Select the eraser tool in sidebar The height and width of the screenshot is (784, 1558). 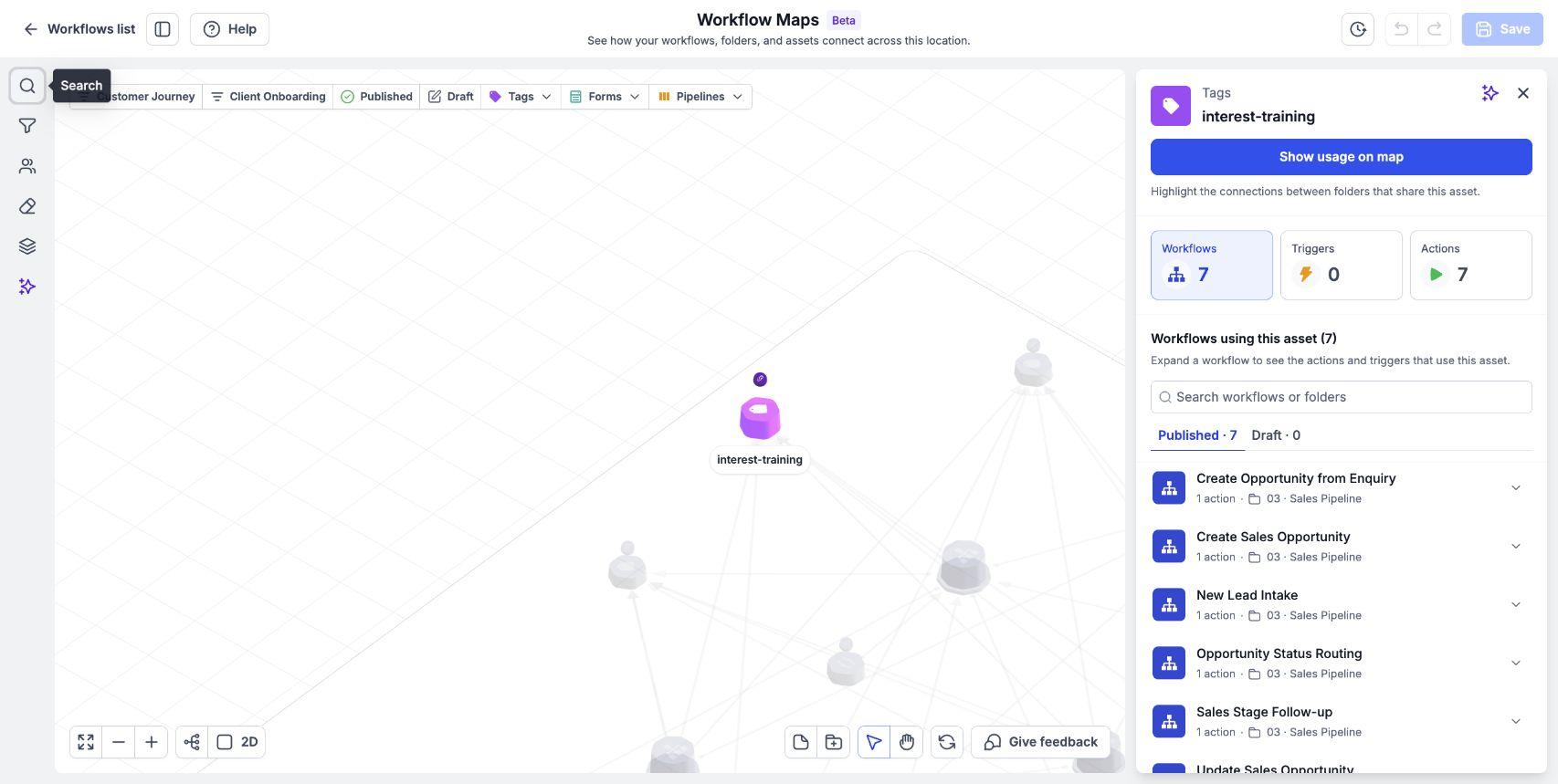coord(27,206)
